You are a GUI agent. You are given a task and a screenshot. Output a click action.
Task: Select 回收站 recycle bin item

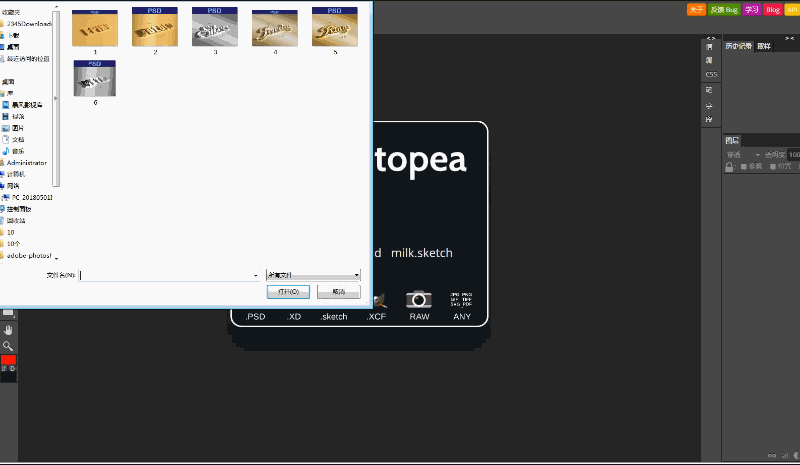point(14,221)
